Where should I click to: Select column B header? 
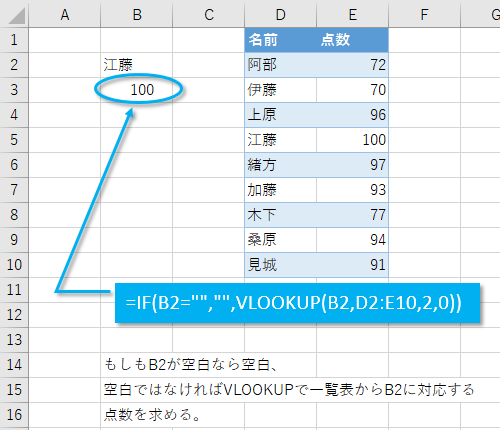tap(137, 14)
